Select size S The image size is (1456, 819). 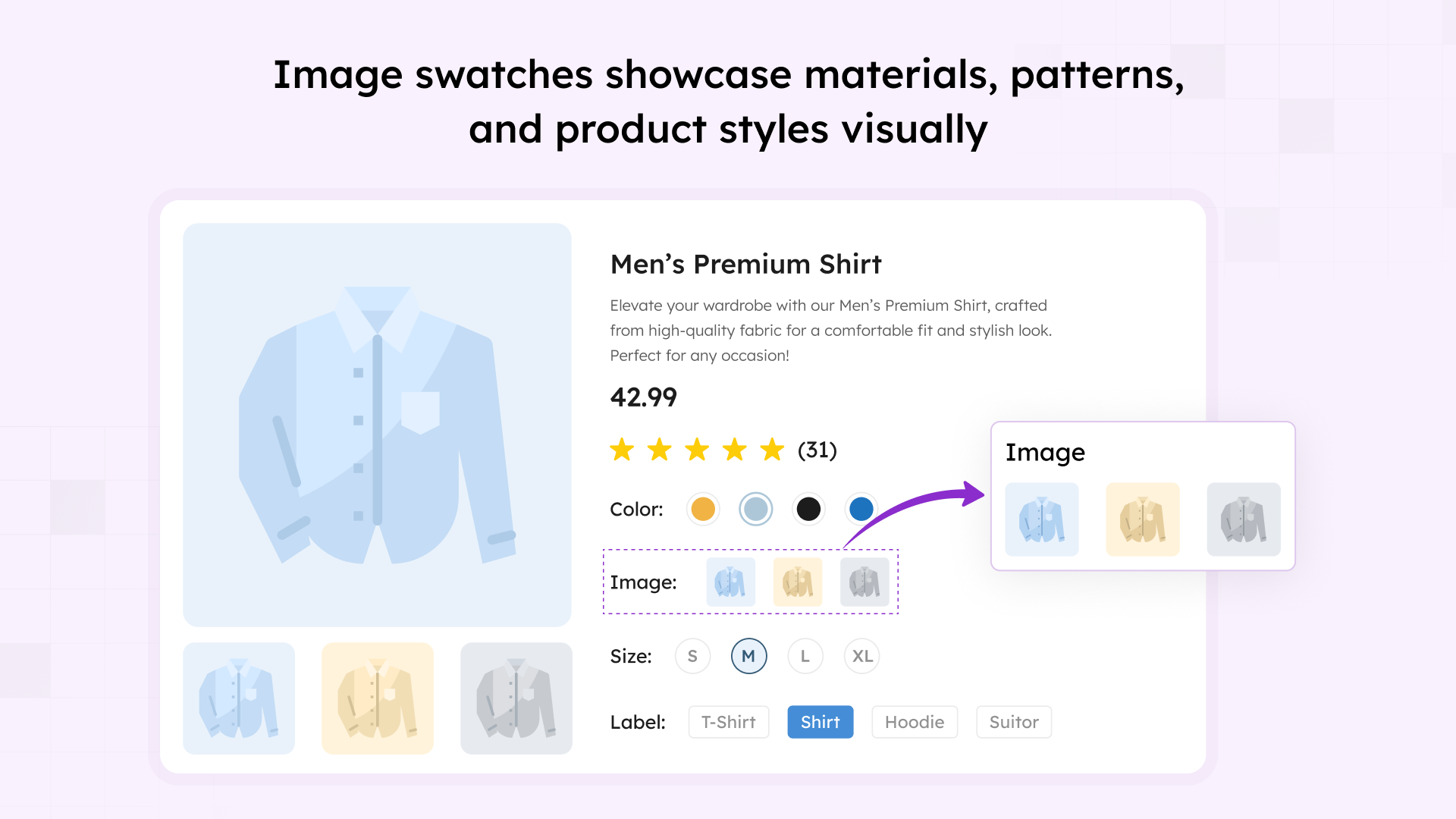pyautogui.click(x=692, y=656)
